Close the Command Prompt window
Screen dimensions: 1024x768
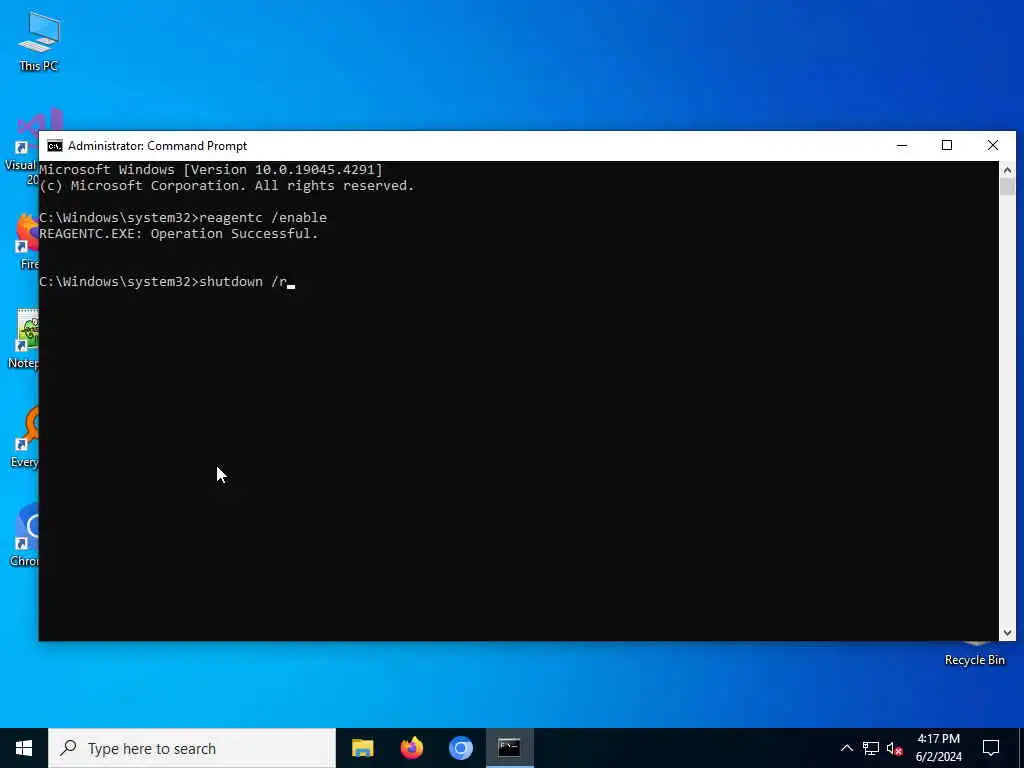click(x=993, y=146)
